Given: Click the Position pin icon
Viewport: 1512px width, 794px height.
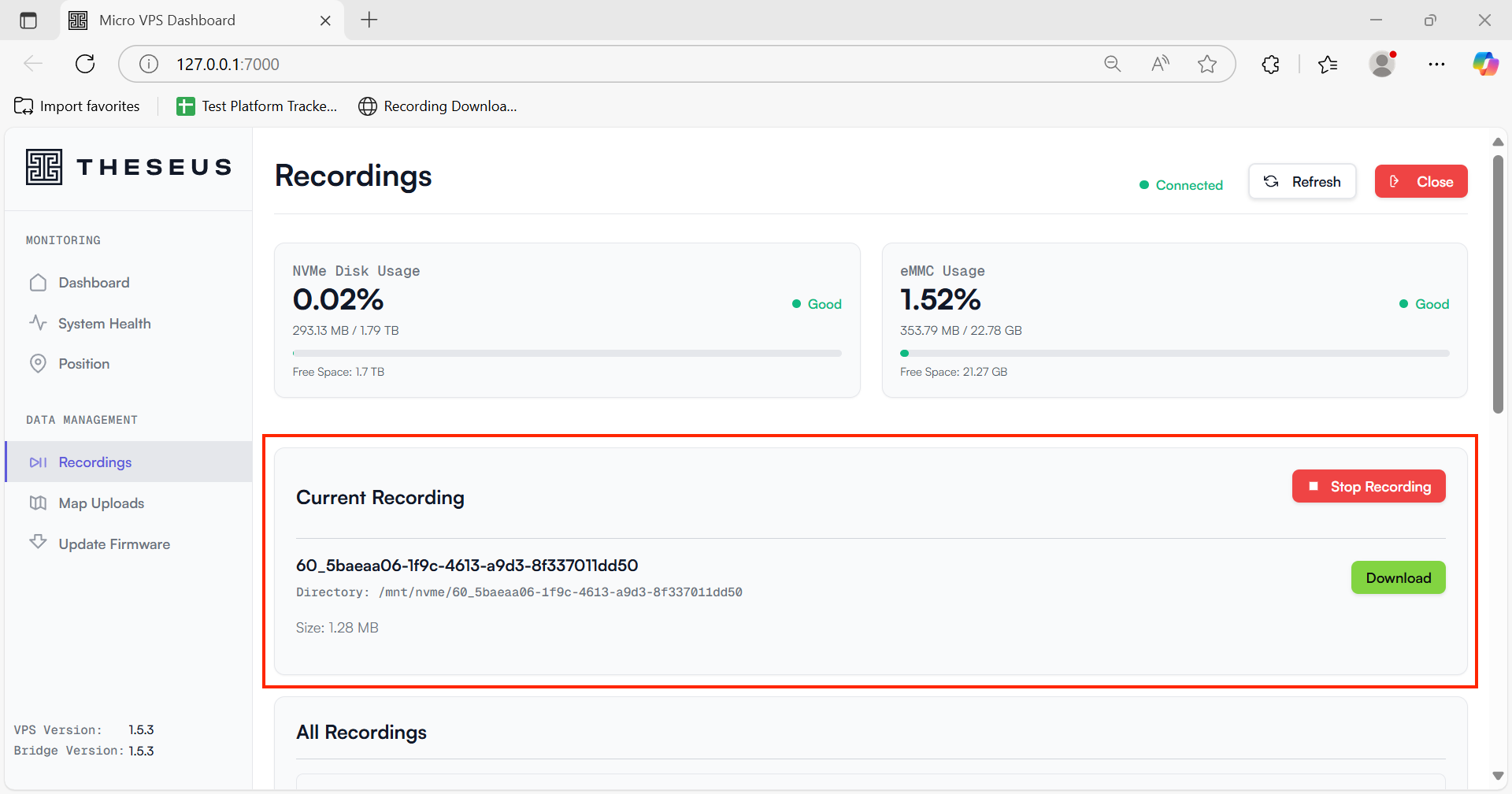Looking at the screenshot, I should click(38, 364).
